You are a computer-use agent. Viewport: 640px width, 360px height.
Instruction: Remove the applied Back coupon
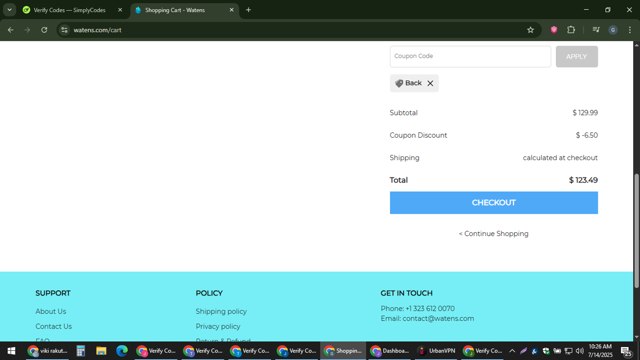pos(430,83)
